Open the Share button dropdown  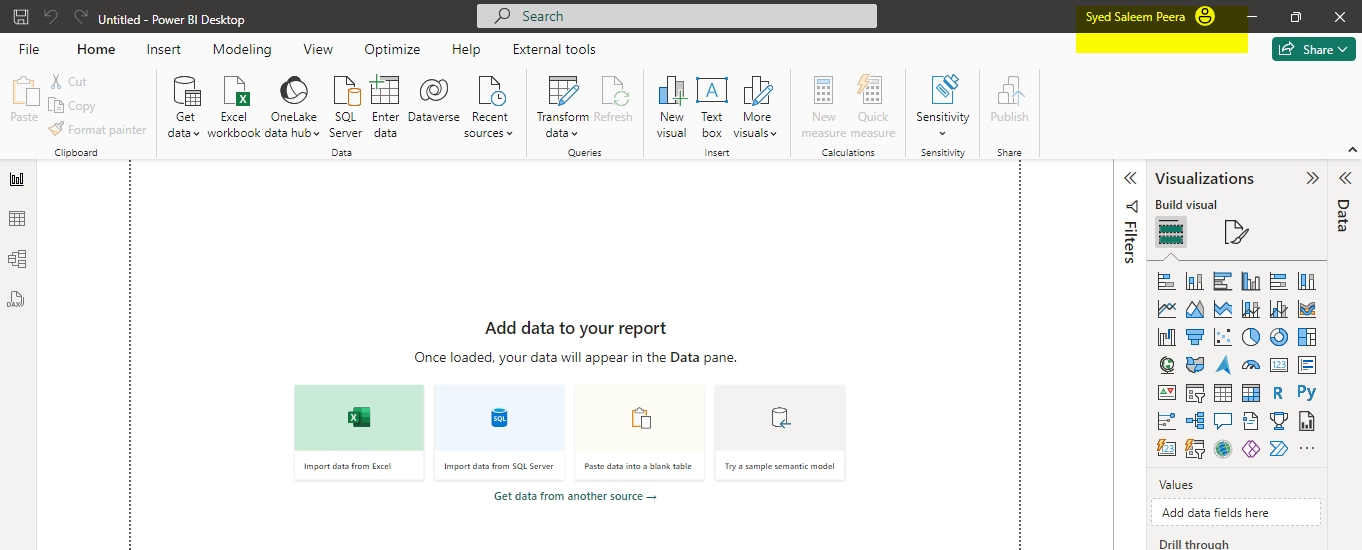pos(1314,49)
